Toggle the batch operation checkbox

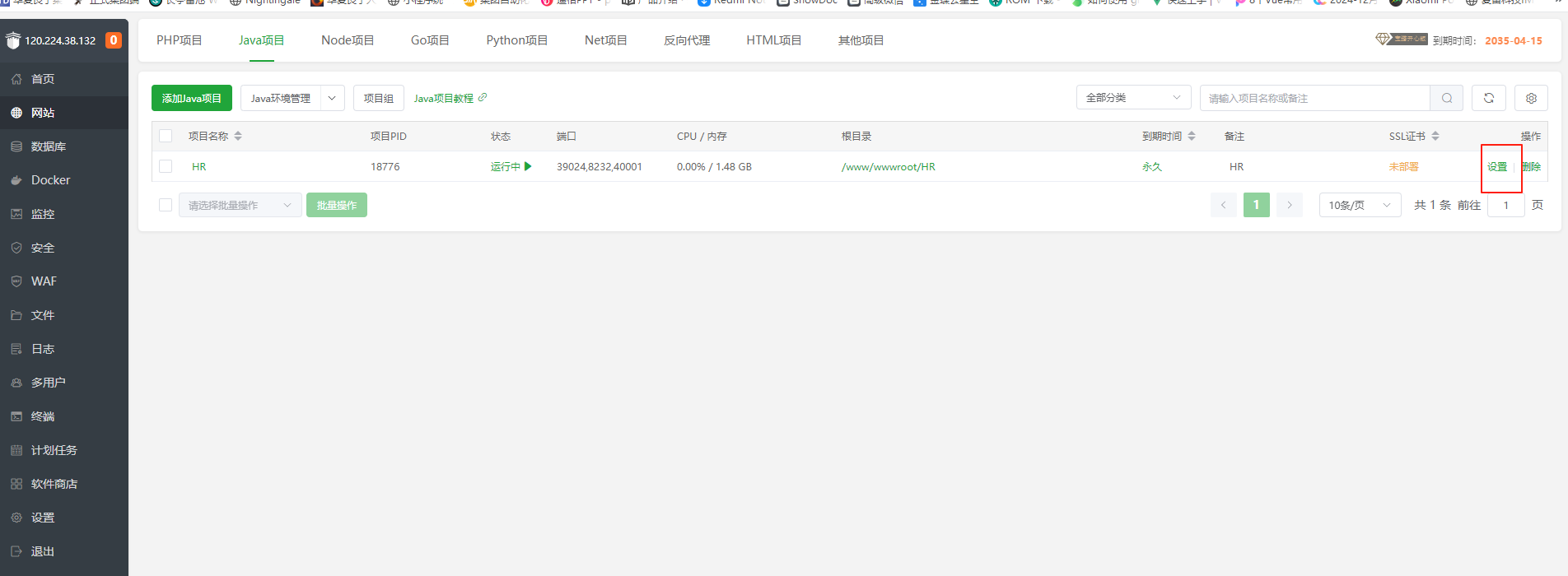166,205
